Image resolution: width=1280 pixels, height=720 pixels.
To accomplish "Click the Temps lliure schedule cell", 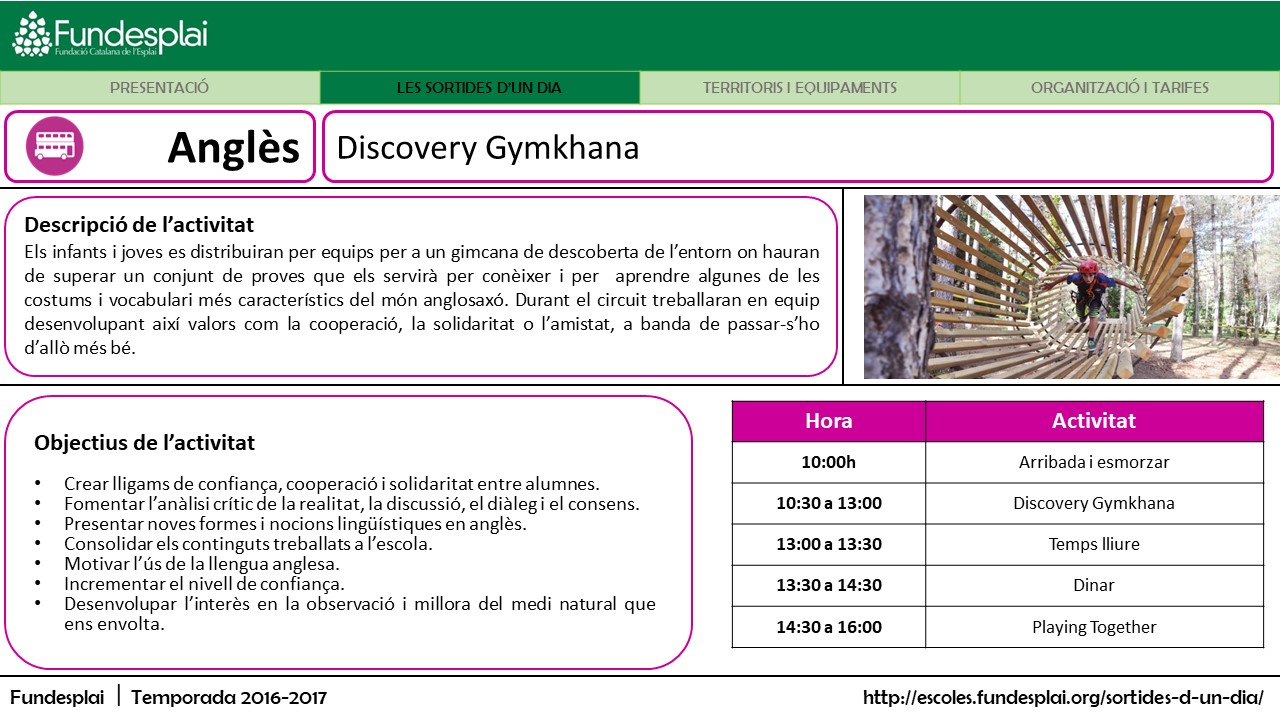I will [1093, 544].
